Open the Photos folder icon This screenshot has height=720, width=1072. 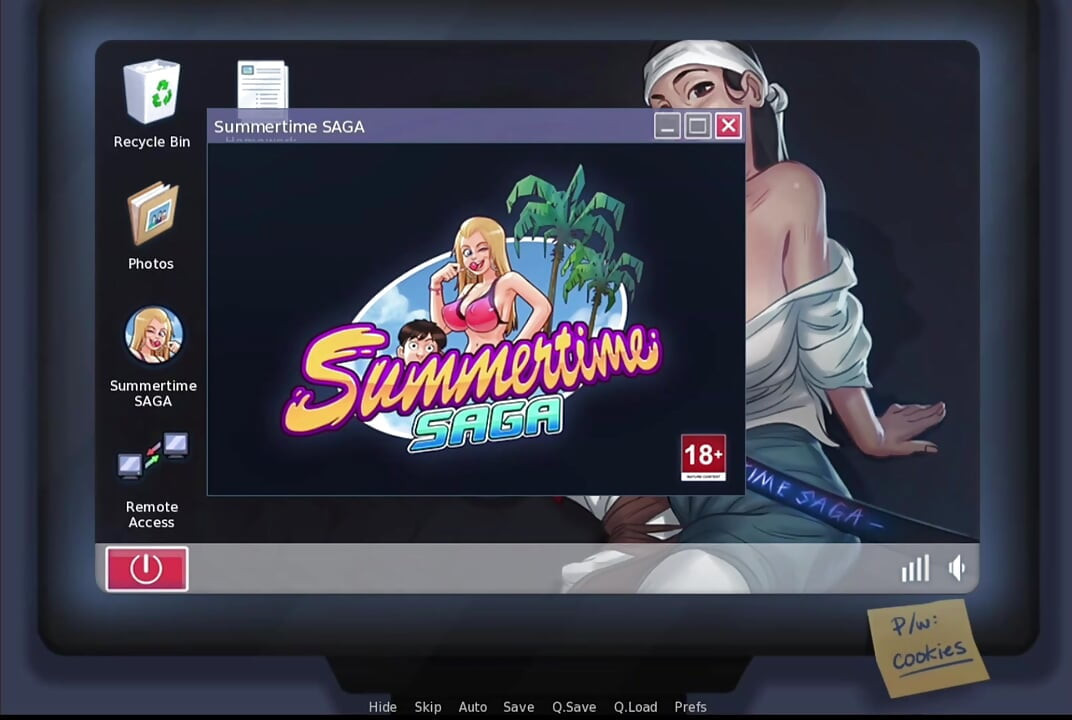pos(152,213)
